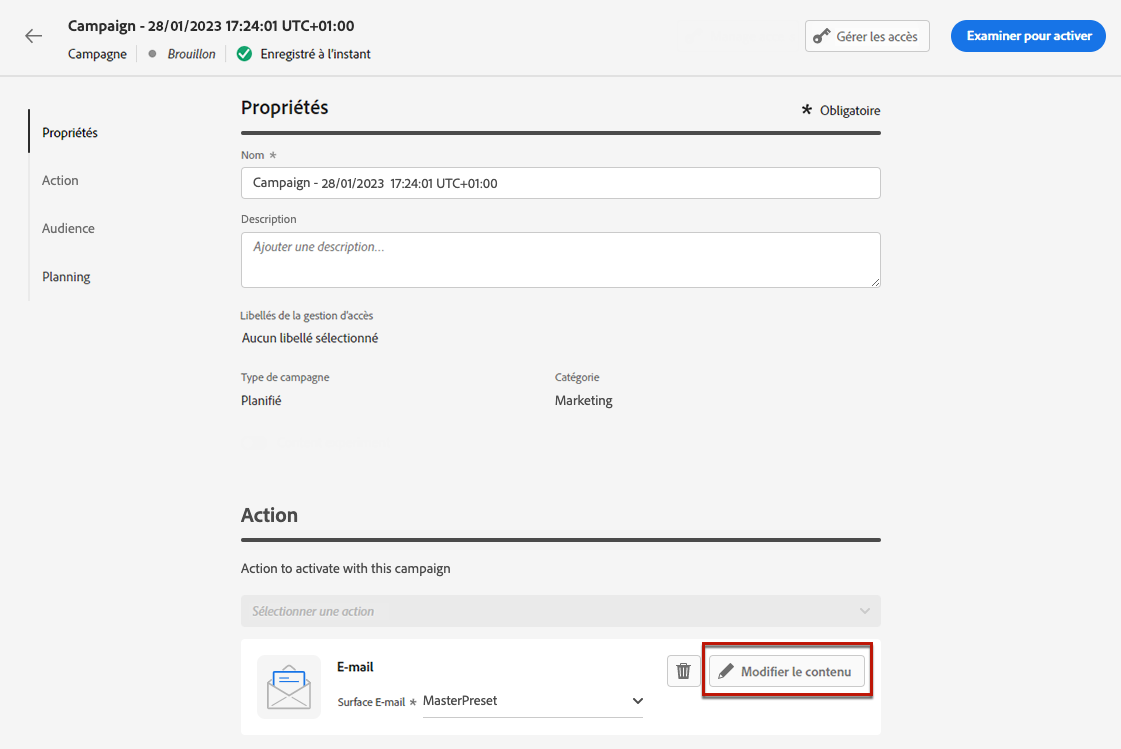This screenshot has width=1121, height=749.
Task: Click the key icon on Gérer les accès
Action: [822, 37]
